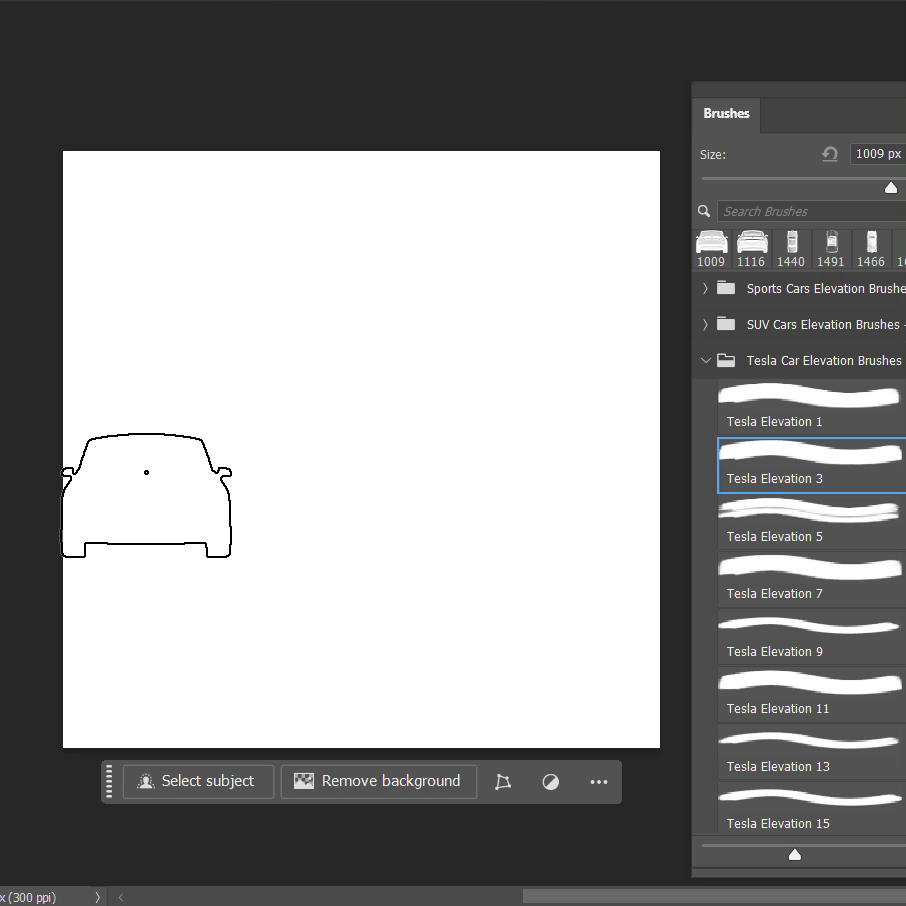Open the three-dots more options menu
Viewport: 906px width, 906px height.
599,782
